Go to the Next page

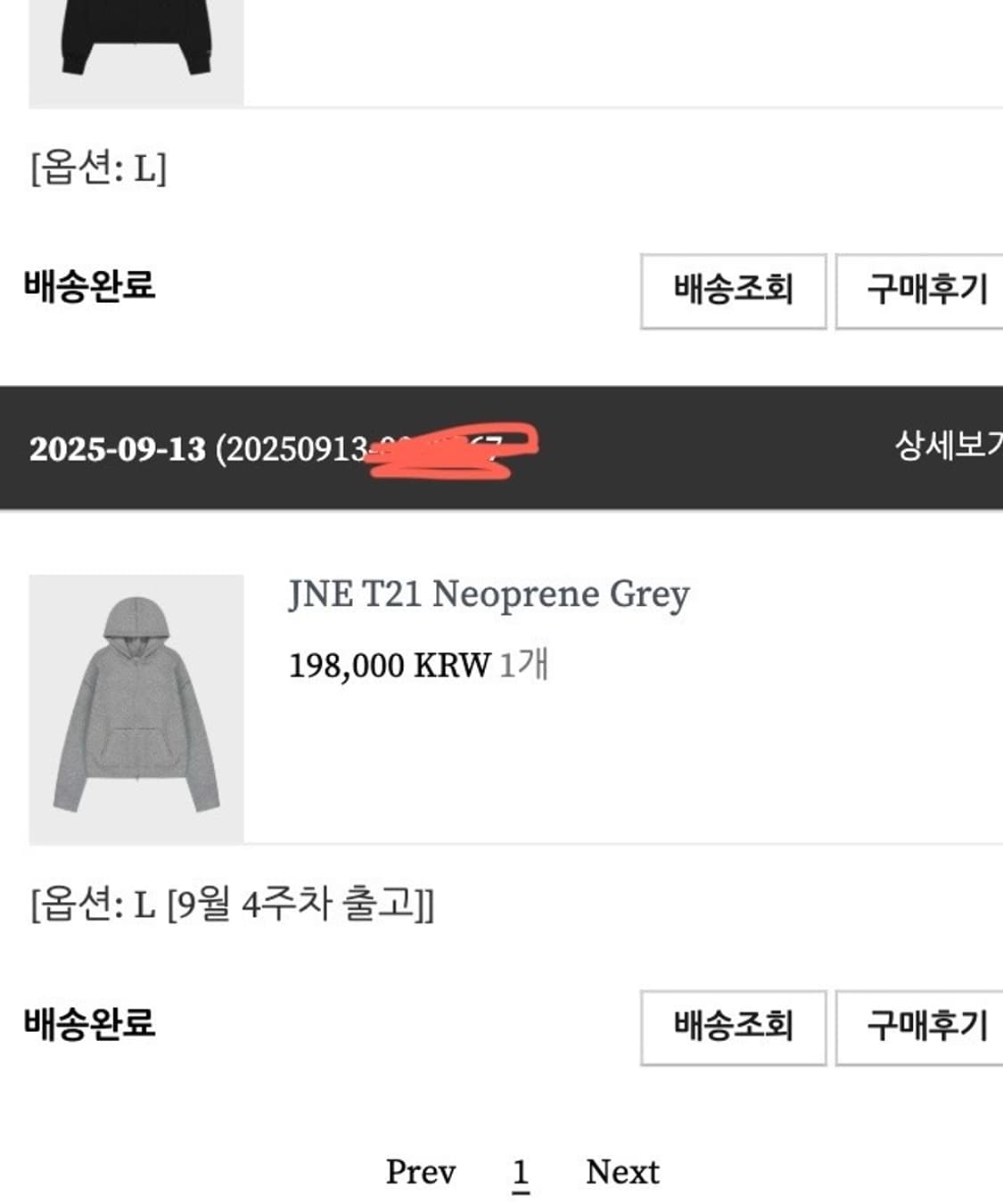point(622,1172)
